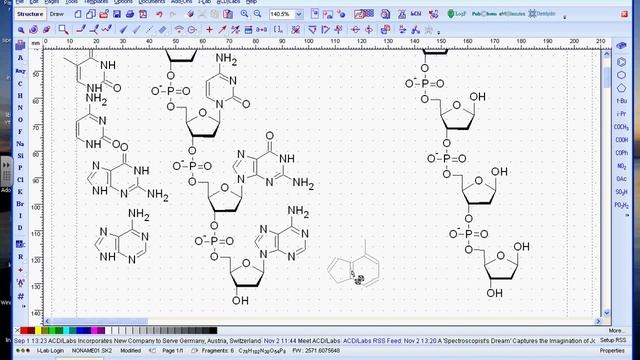
Task: Select Oxygen atom O in element panel
Action: (x=20, y=120)
